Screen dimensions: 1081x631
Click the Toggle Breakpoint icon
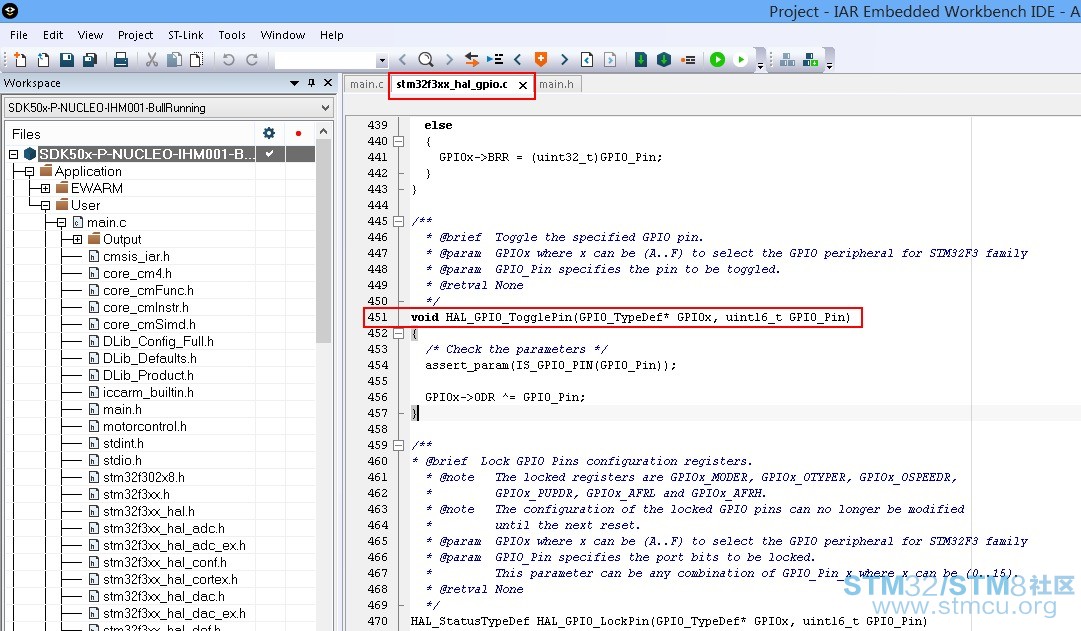coord(688,60)
